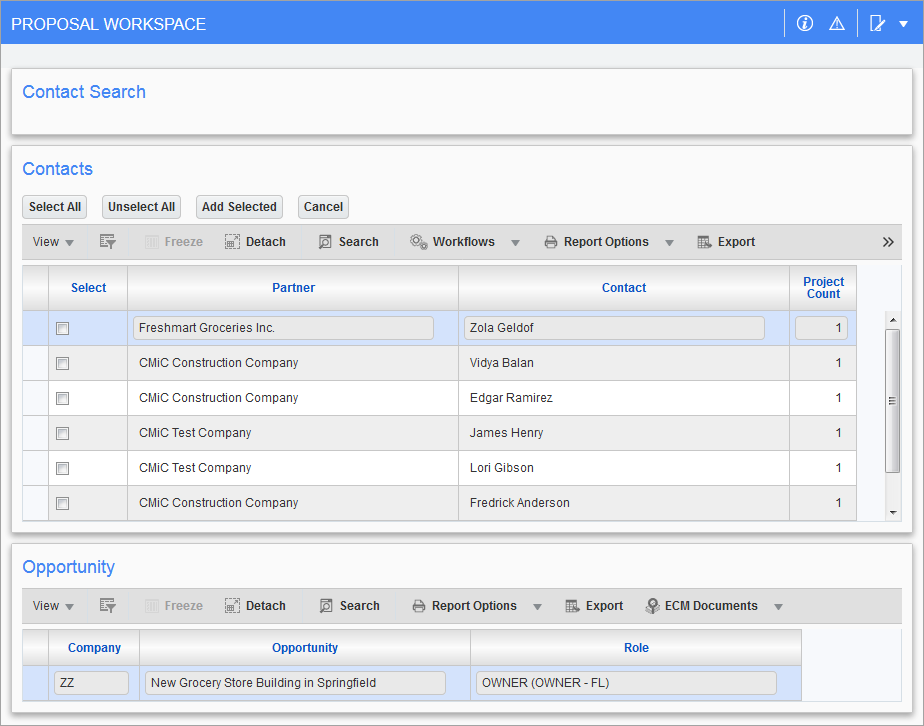Click the warning triangle icon in the header
924x726 pixels.
click(x=837, y=22)
